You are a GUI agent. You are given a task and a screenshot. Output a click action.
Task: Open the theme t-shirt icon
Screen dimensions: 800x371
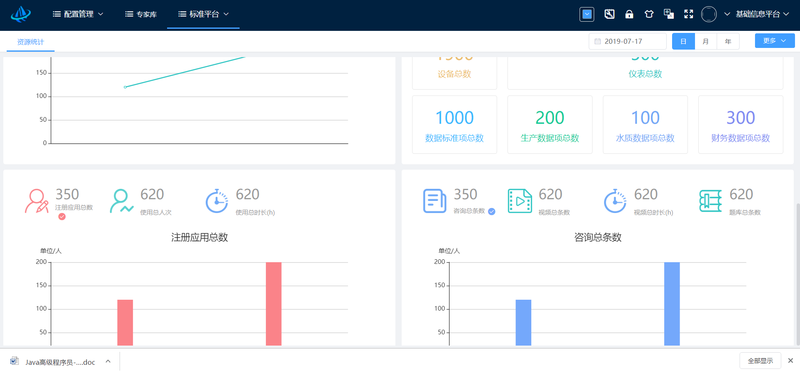tap(648, 14)
